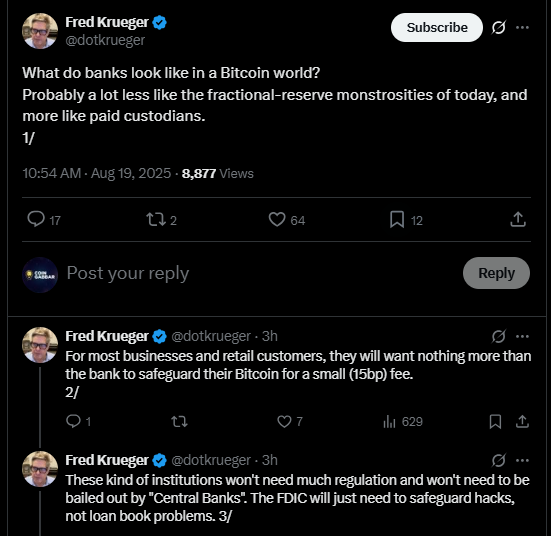Focus the Post your reply field
This screenshot has width=551, height=536.
[x=260, y=273]
